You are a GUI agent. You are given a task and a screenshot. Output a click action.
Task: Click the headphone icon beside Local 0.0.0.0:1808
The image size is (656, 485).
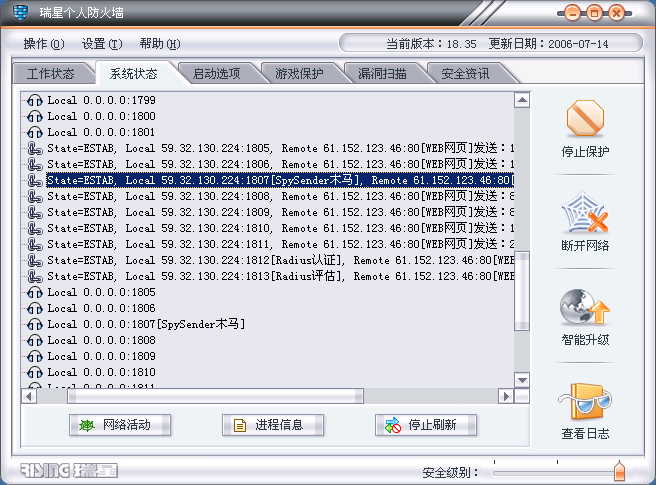point(35,340)
